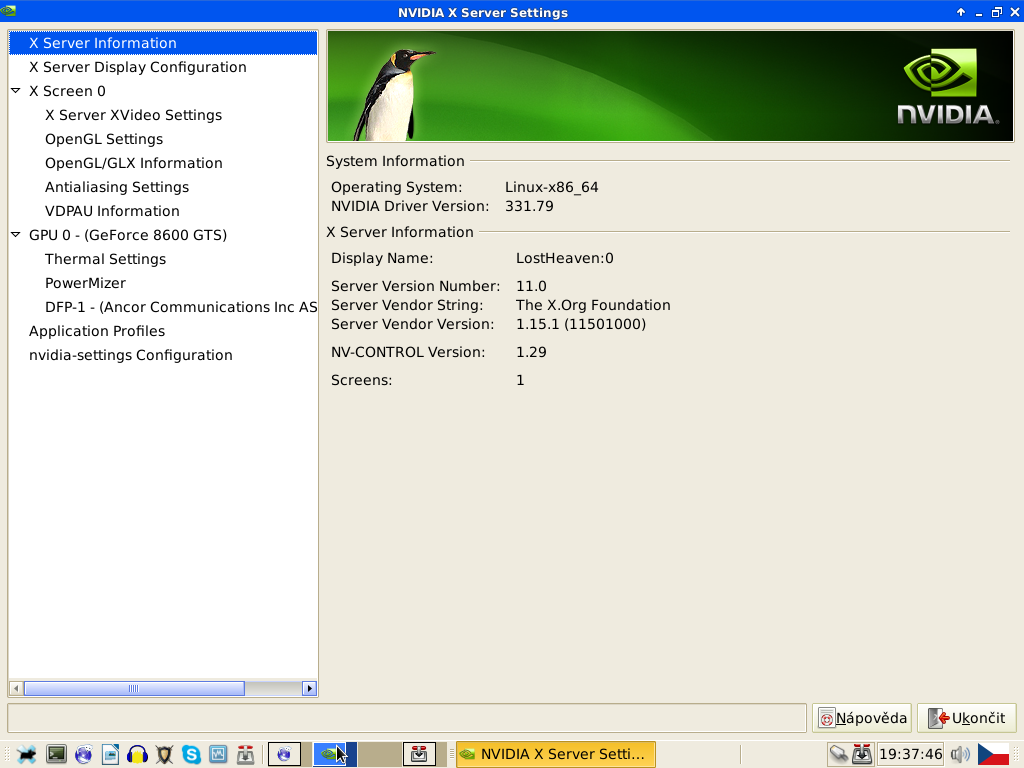Open the headphones audio player launcher
This screenshot has width=1024, height=768.
(137, 754)
